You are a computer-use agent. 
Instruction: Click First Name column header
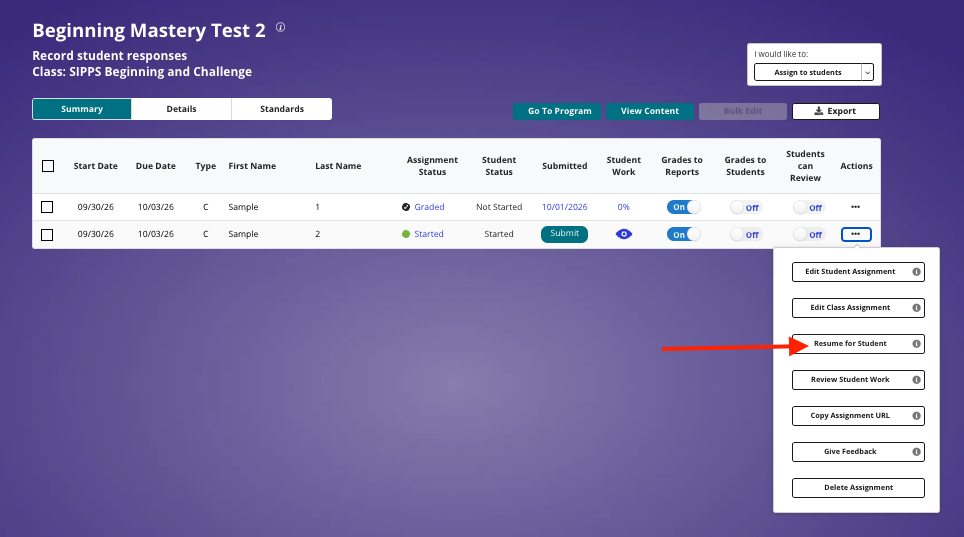point(252,166)
